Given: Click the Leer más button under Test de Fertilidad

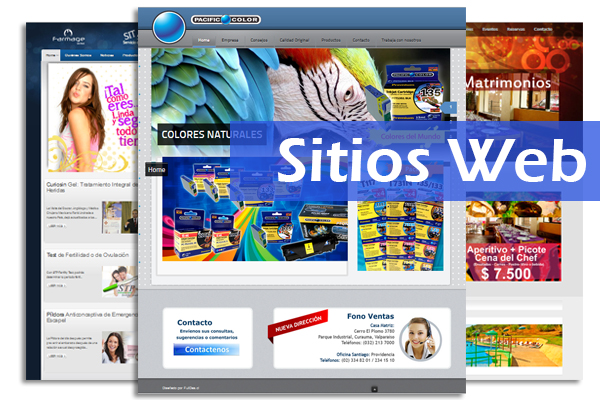Looking at the screenshot, I should 56,286.
